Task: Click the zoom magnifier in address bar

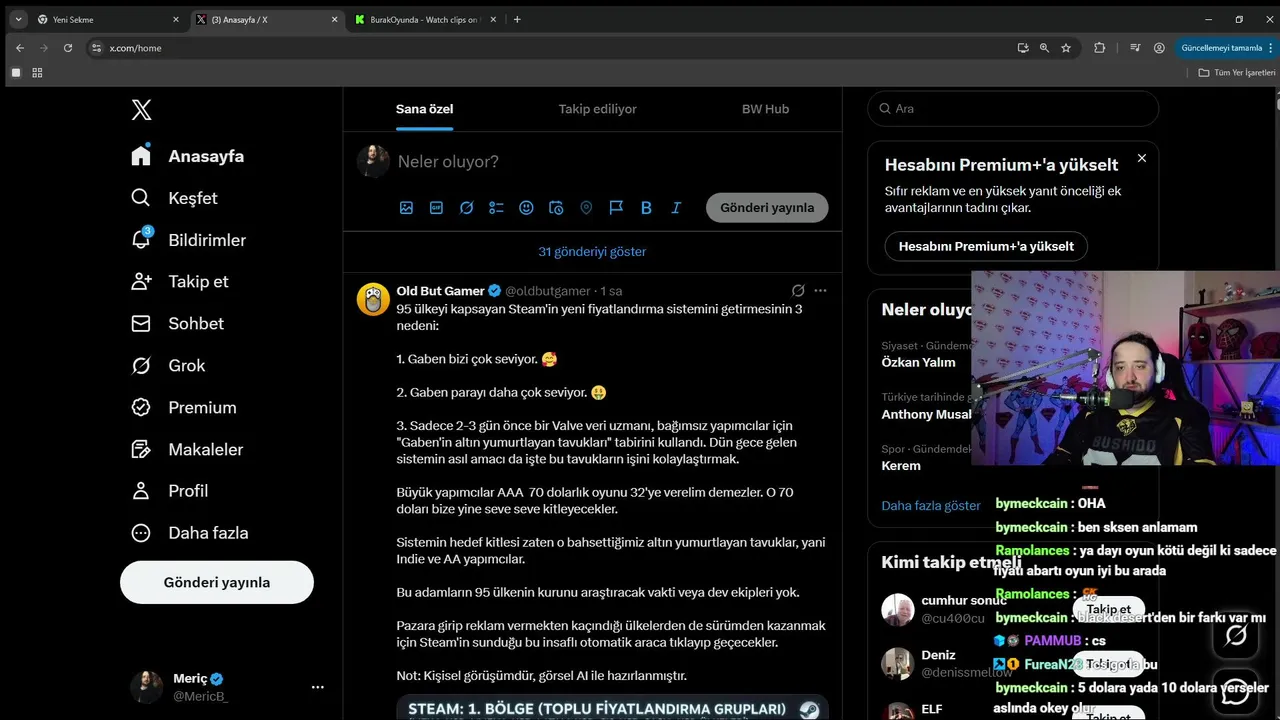Action: pos(1044,48)
